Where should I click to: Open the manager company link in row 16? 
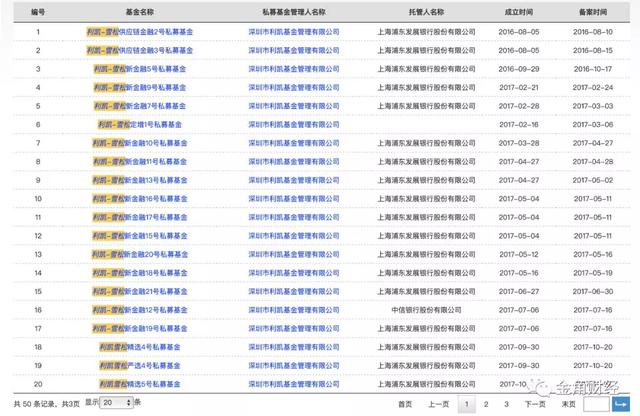click(294, 310)
